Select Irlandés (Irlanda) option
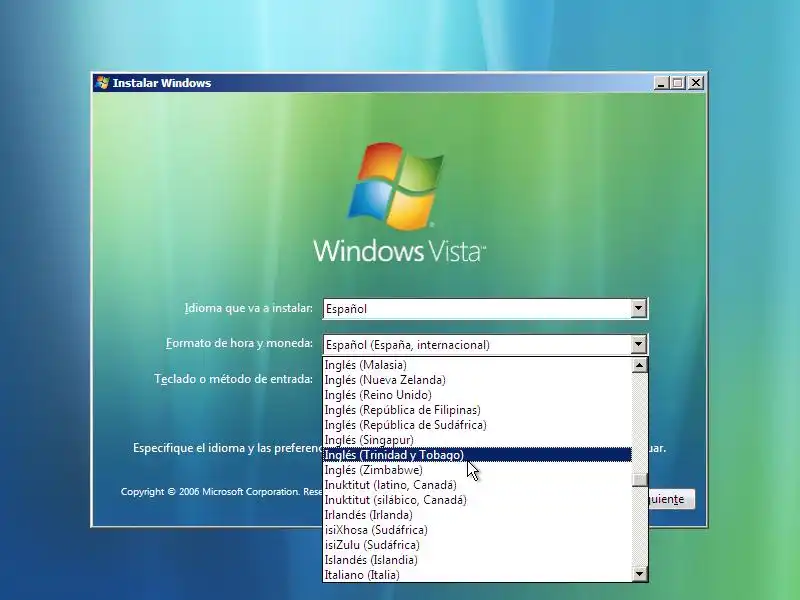Viewport: 800px width, 600px height. (478, 515)
